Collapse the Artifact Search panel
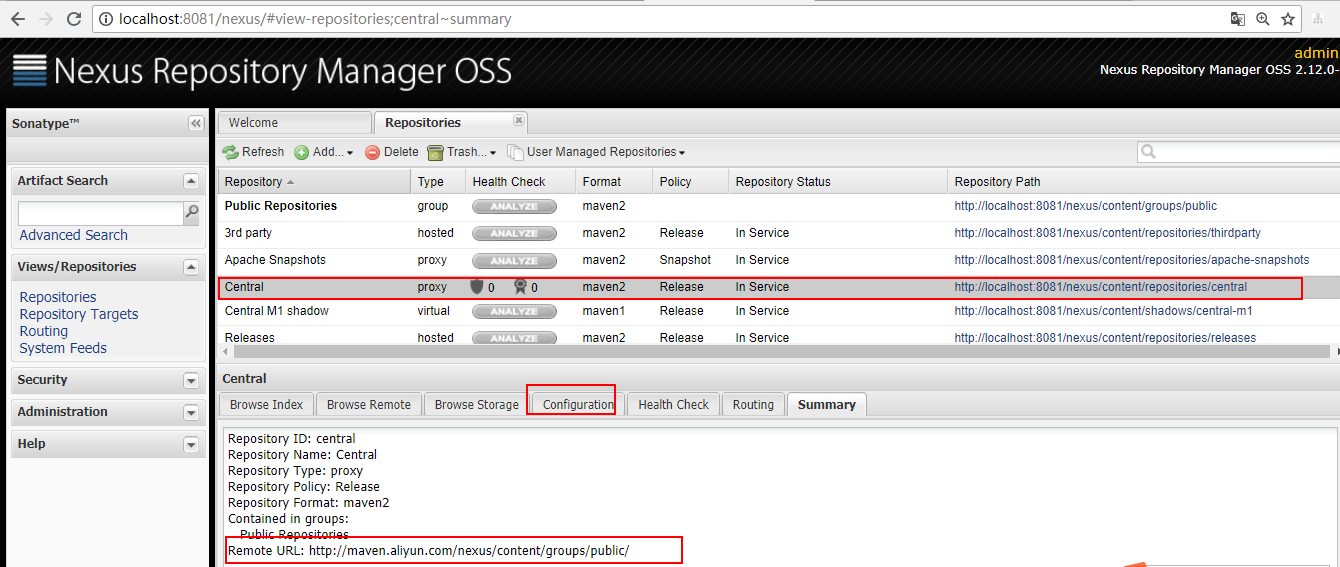Image resolution: width=1340 pixels, height=567 pixels. (x=191, y=181)
